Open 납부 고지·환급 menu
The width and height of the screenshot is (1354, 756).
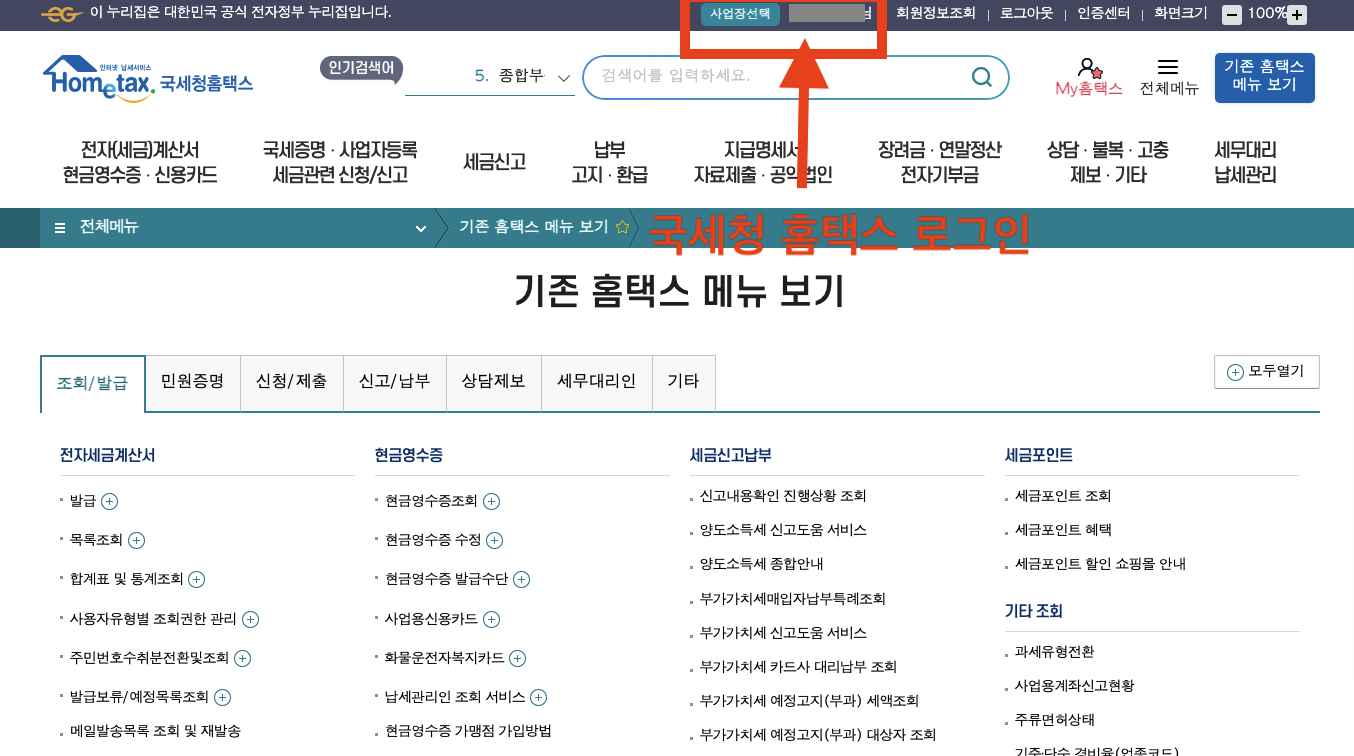(x=609, y=162)
